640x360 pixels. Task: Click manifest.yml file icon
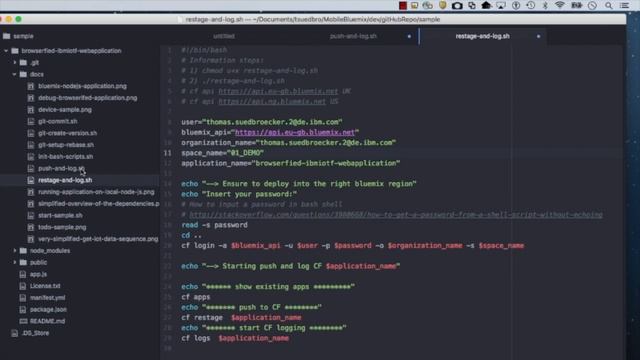[x=23, y=298]
